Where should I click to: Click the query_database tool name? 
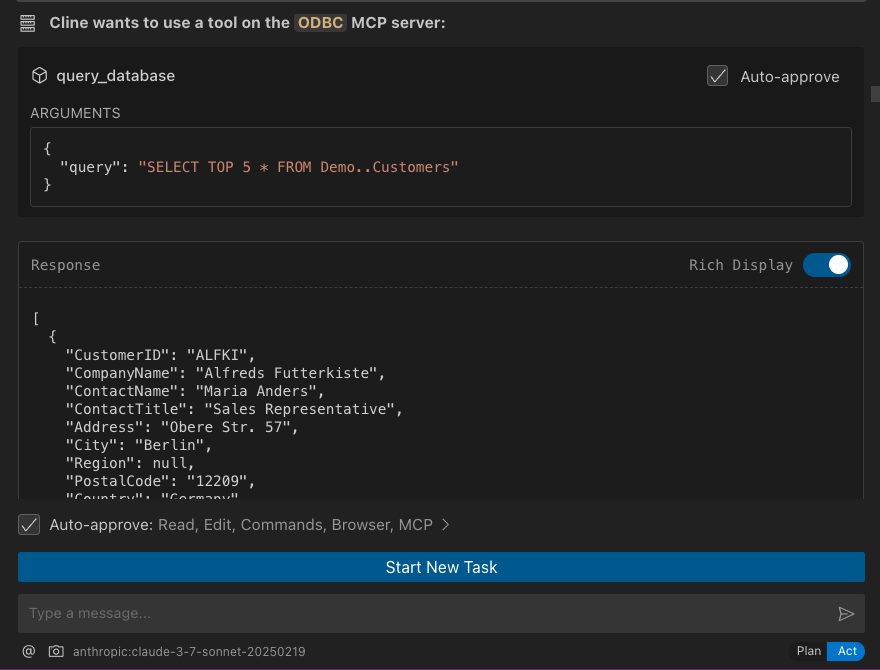click(115, 76)
